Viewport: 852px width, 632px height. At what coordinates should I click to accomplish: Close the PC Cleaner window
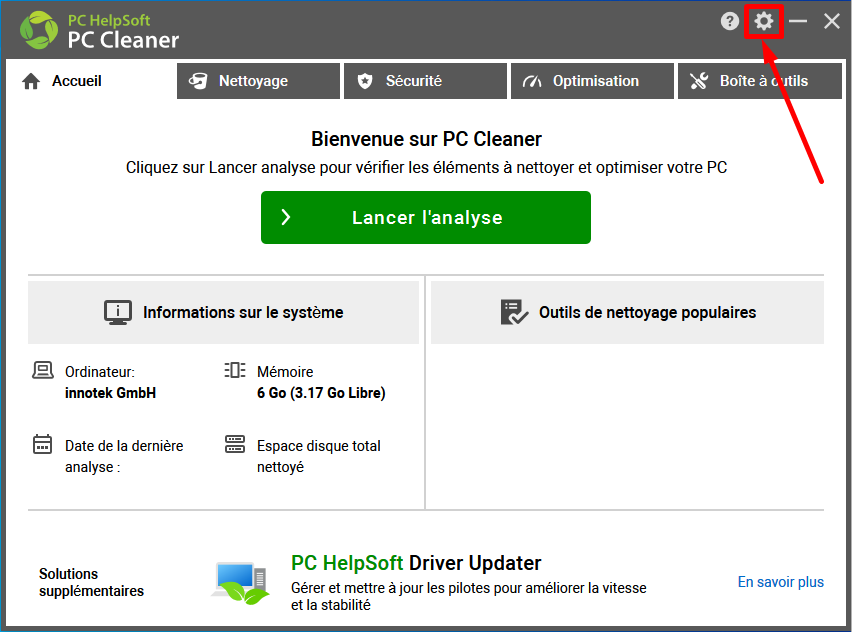(x=831, y=22)
